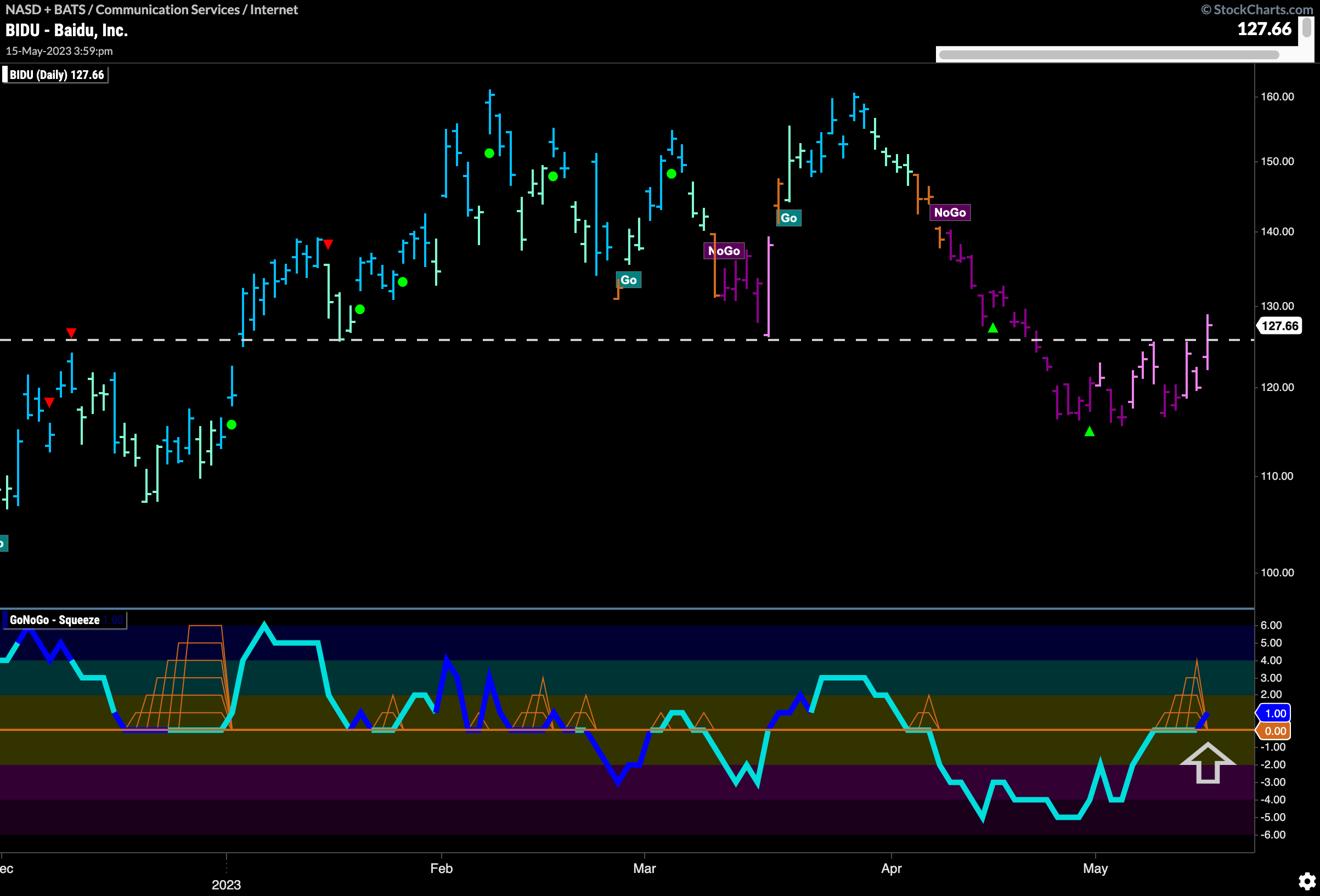Click the Mar label on the time axis

pyautogui.click(x=645, y=868)
